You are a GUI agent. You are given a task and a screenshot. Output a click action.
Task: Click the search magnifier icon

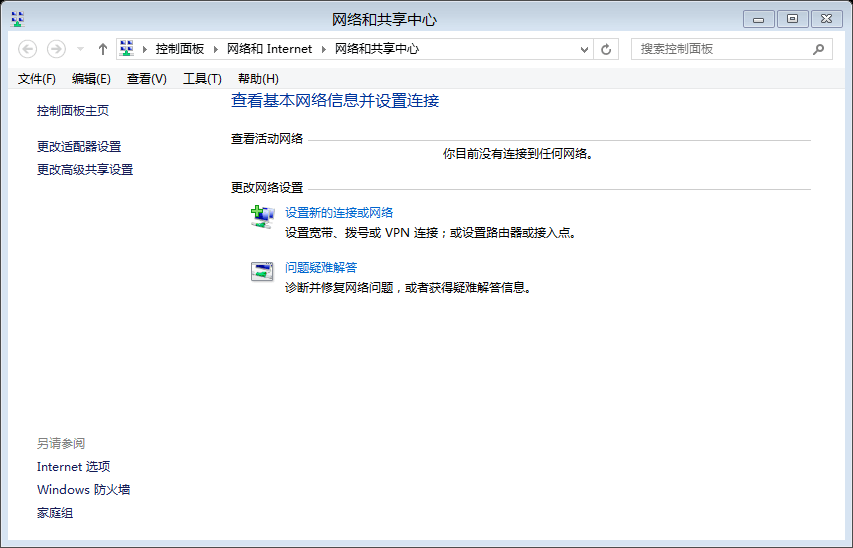(818, 49)
